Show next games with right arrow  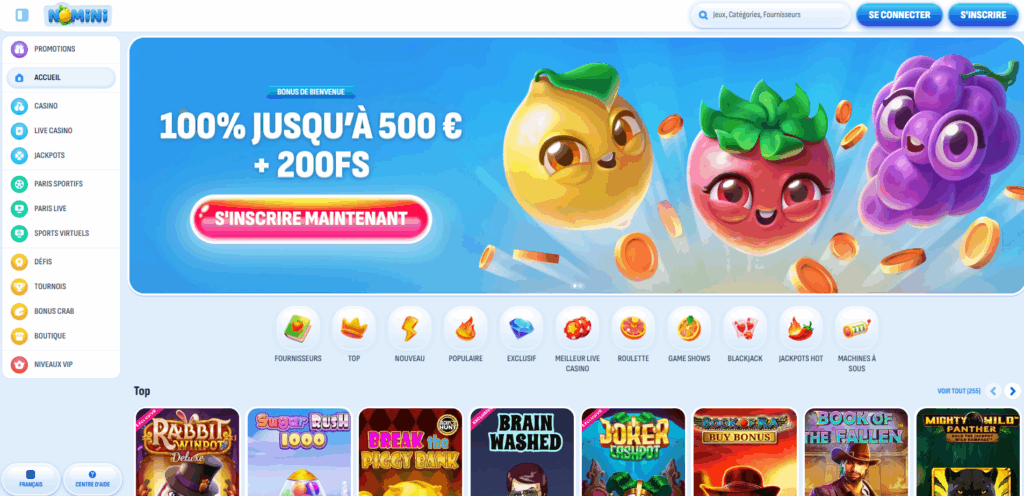tap(1013, 391)
